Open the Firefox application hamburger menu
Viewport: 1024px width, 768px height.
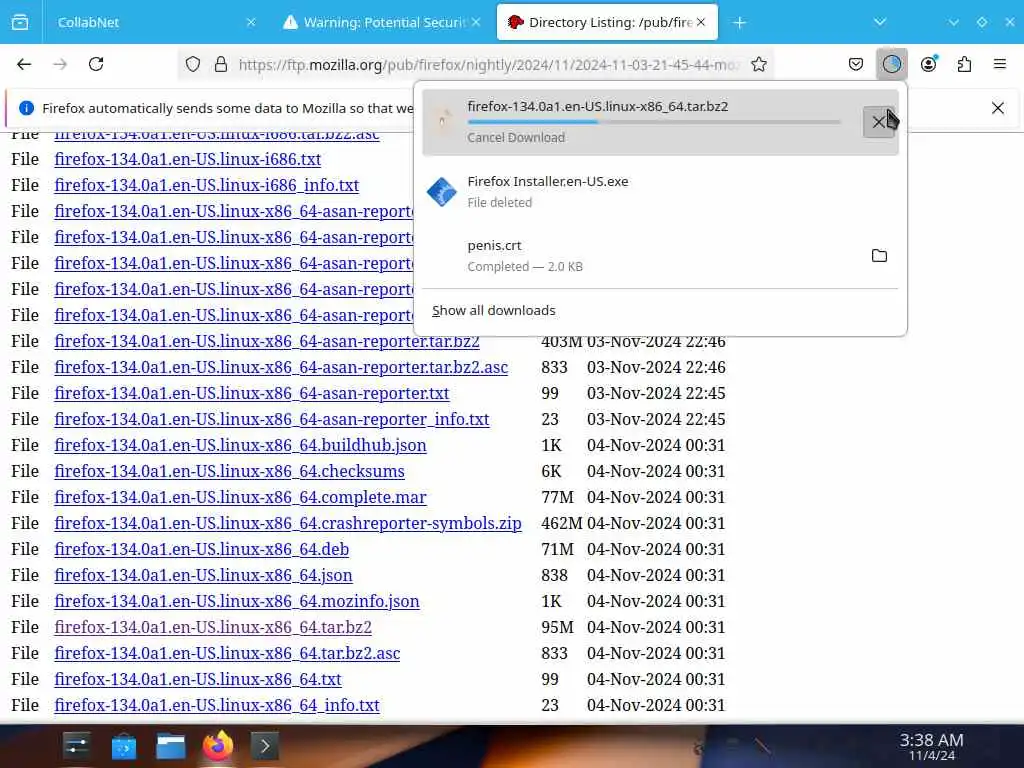point(999,64)
